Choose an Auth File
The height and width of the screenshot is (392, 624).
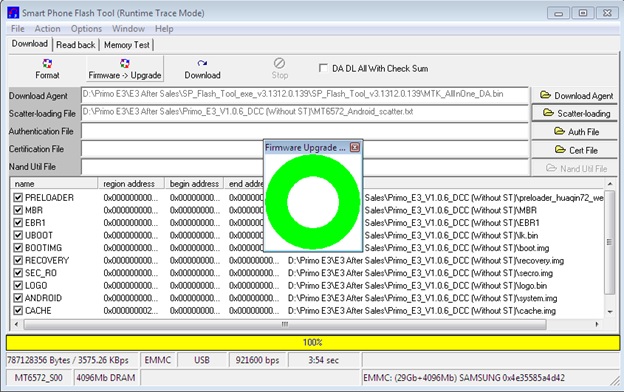[576, 131]
